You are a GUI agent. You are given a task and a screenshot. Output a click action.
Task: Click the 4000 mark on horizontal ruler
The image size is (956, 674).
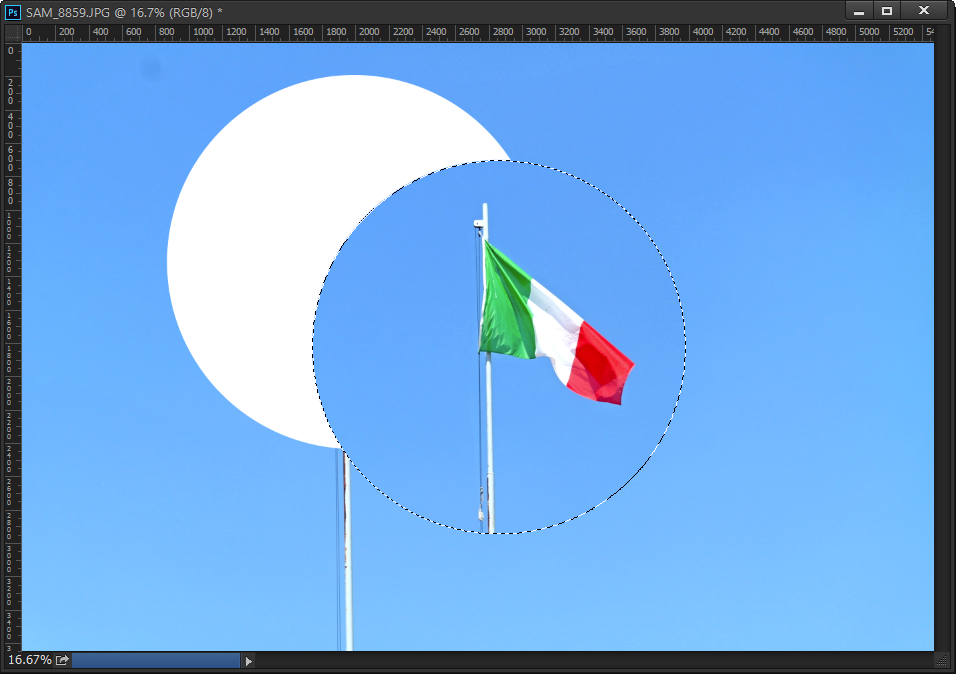[x=702, y=32]
